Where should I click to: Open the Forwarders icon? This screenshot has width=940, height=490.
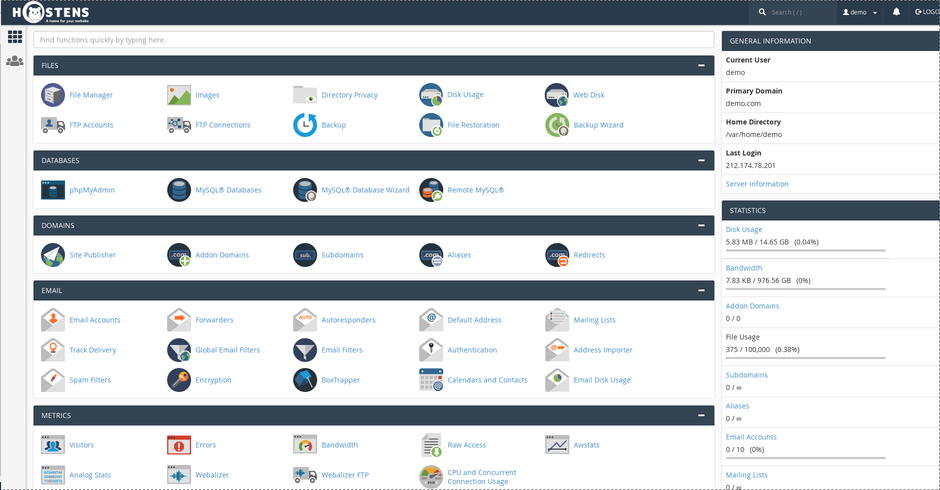click(179, 320)
